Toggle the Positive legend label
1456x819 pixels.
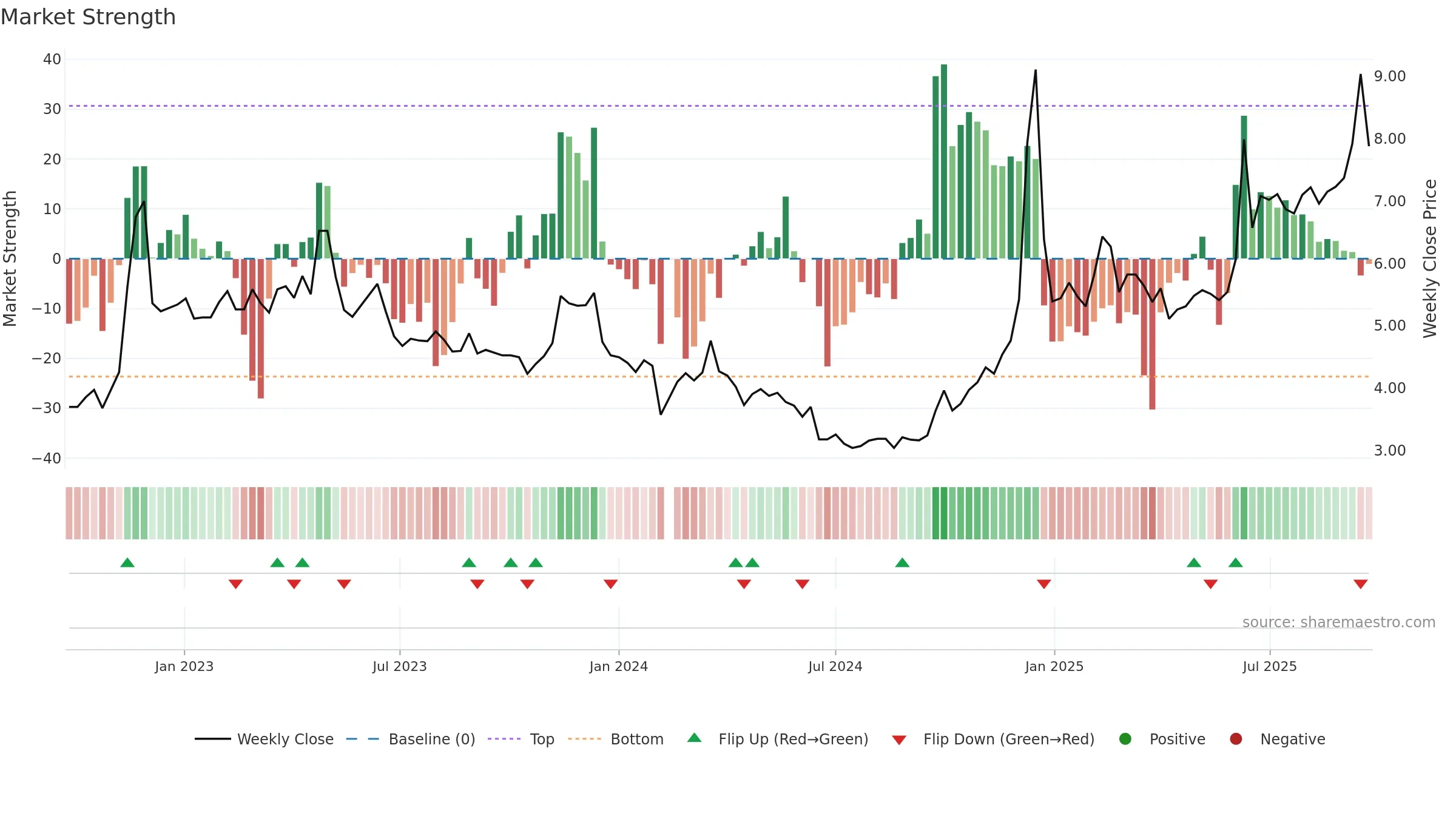1178,739
